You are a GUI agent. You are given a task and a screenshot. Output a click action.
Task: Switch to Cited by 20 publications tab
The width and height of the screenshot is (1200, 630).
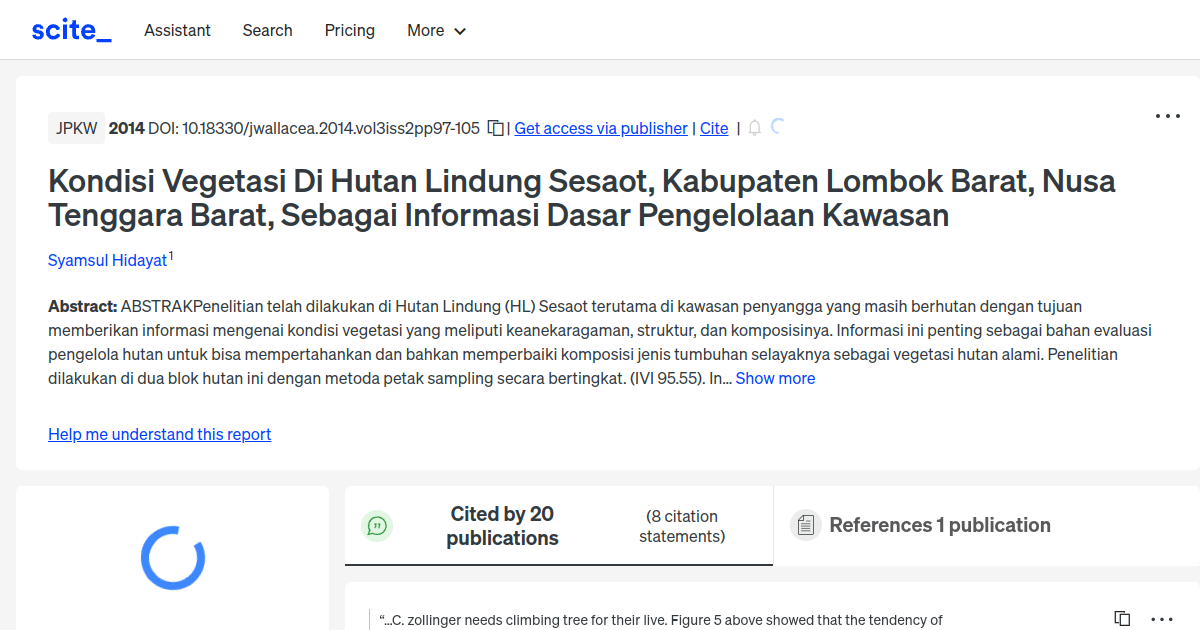pyautogui.click(x=559, y=526)
